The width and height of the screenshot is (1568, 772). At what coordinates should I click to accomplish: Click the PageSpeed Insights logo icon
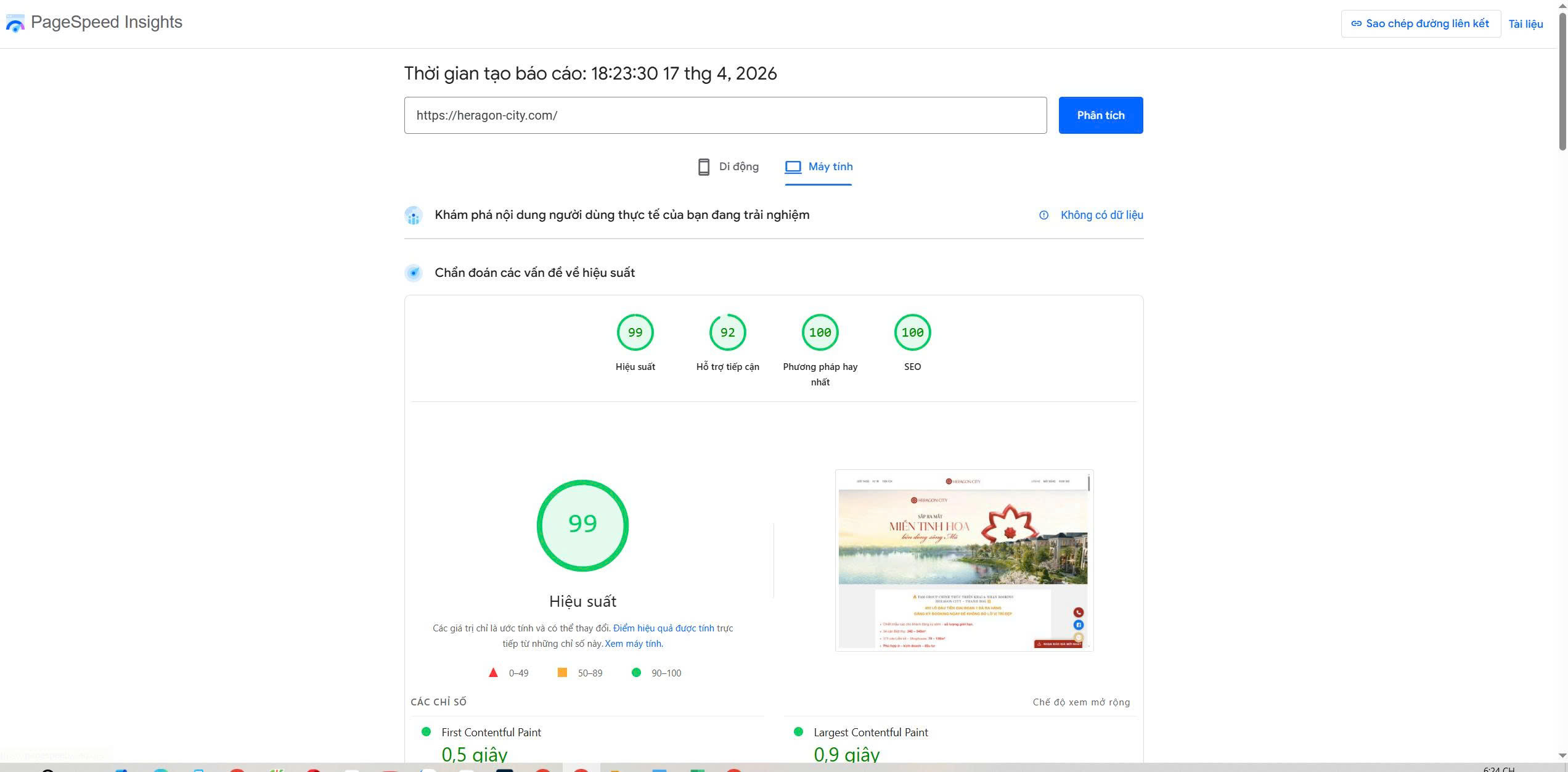point(15,23)
